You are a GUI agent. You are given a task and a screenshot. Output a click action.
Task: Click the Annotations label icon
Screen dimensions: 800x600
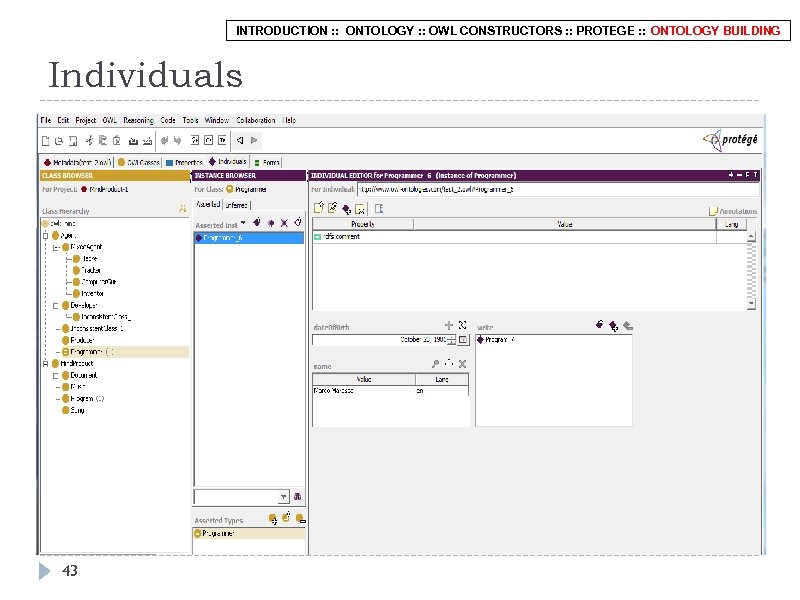[x=713, y=211]
